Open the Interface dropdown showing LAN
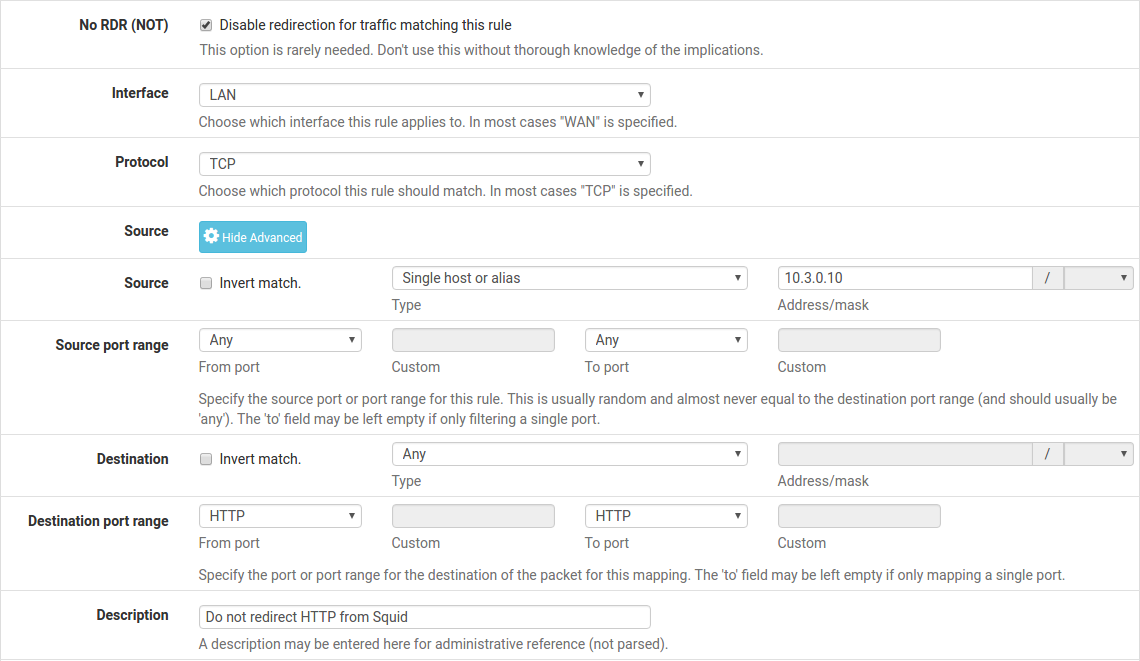The width and height of the screenshot is (1140, 661). [x=424, y=95]
